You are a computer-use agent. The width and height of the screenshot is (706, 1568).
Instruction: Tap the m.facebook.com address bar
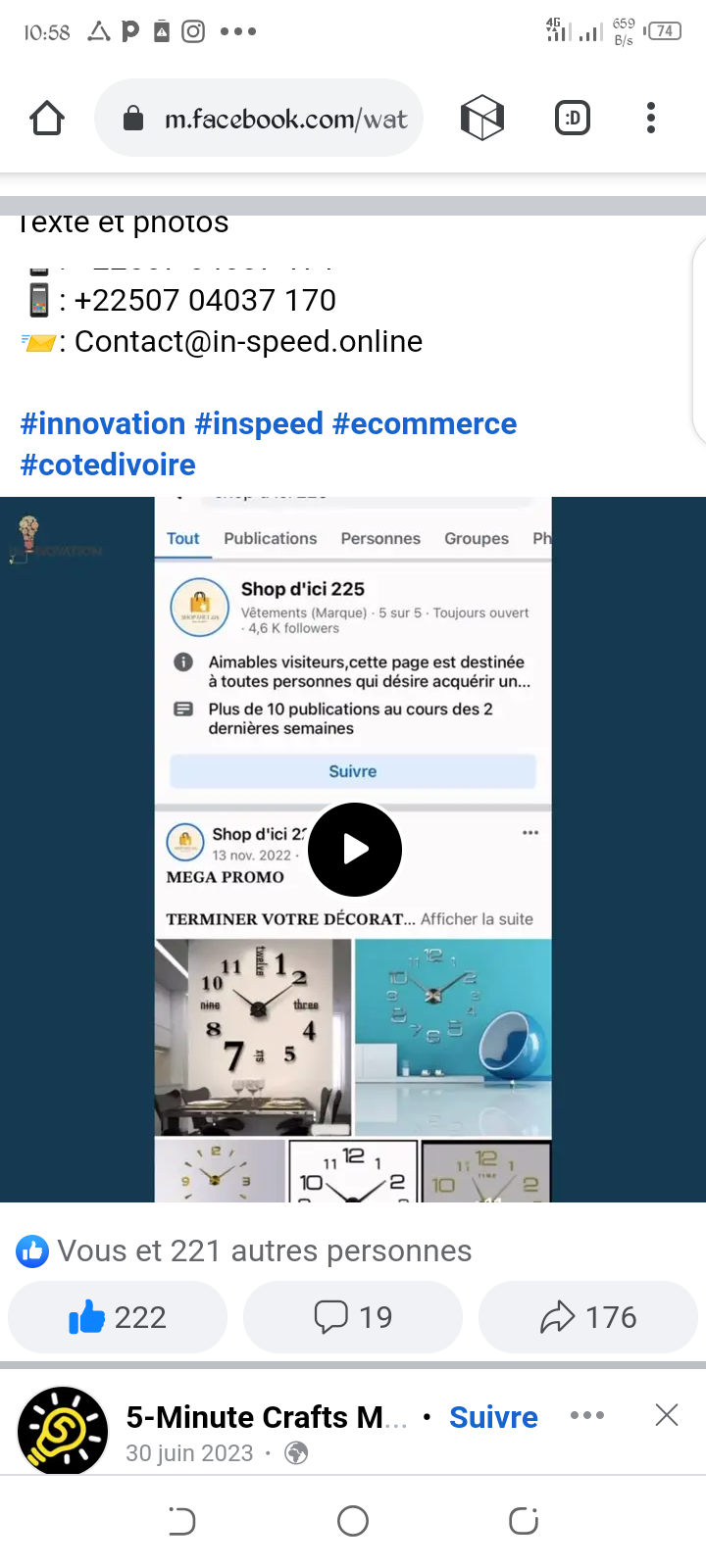259,119
